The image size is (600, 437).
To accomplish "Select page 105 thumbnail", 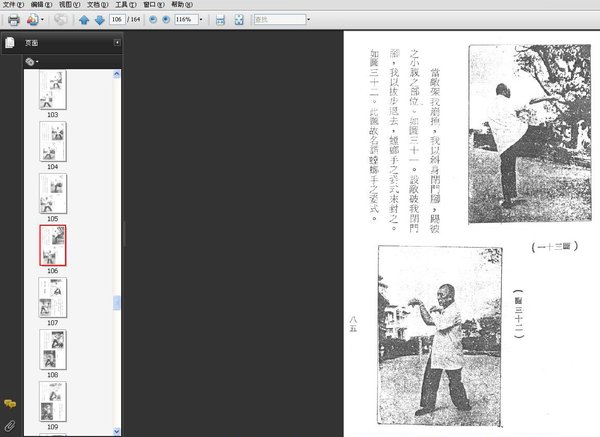I will (53, 194).
